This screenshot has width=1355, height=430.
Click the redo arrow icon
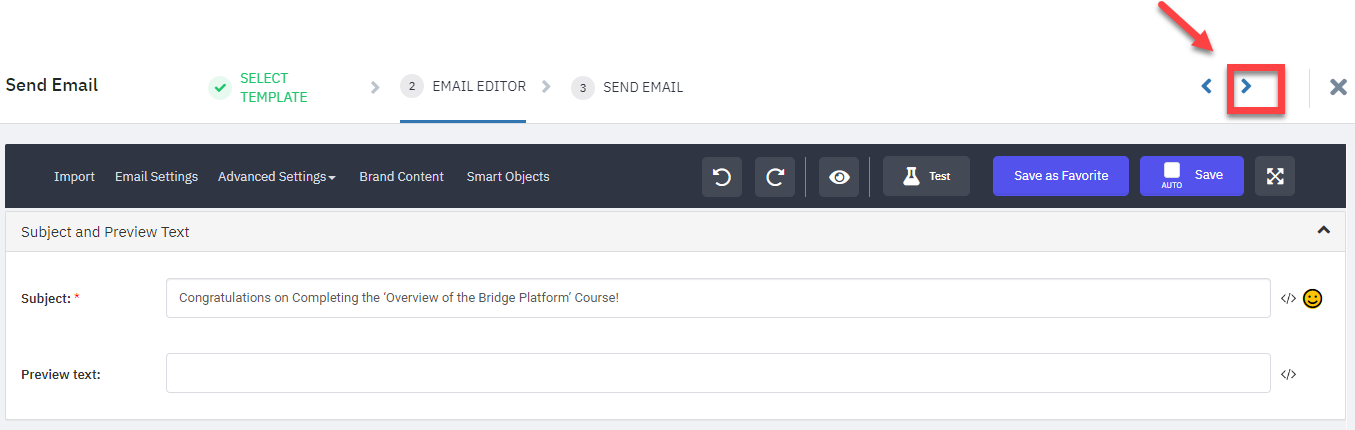pos(775,176)
